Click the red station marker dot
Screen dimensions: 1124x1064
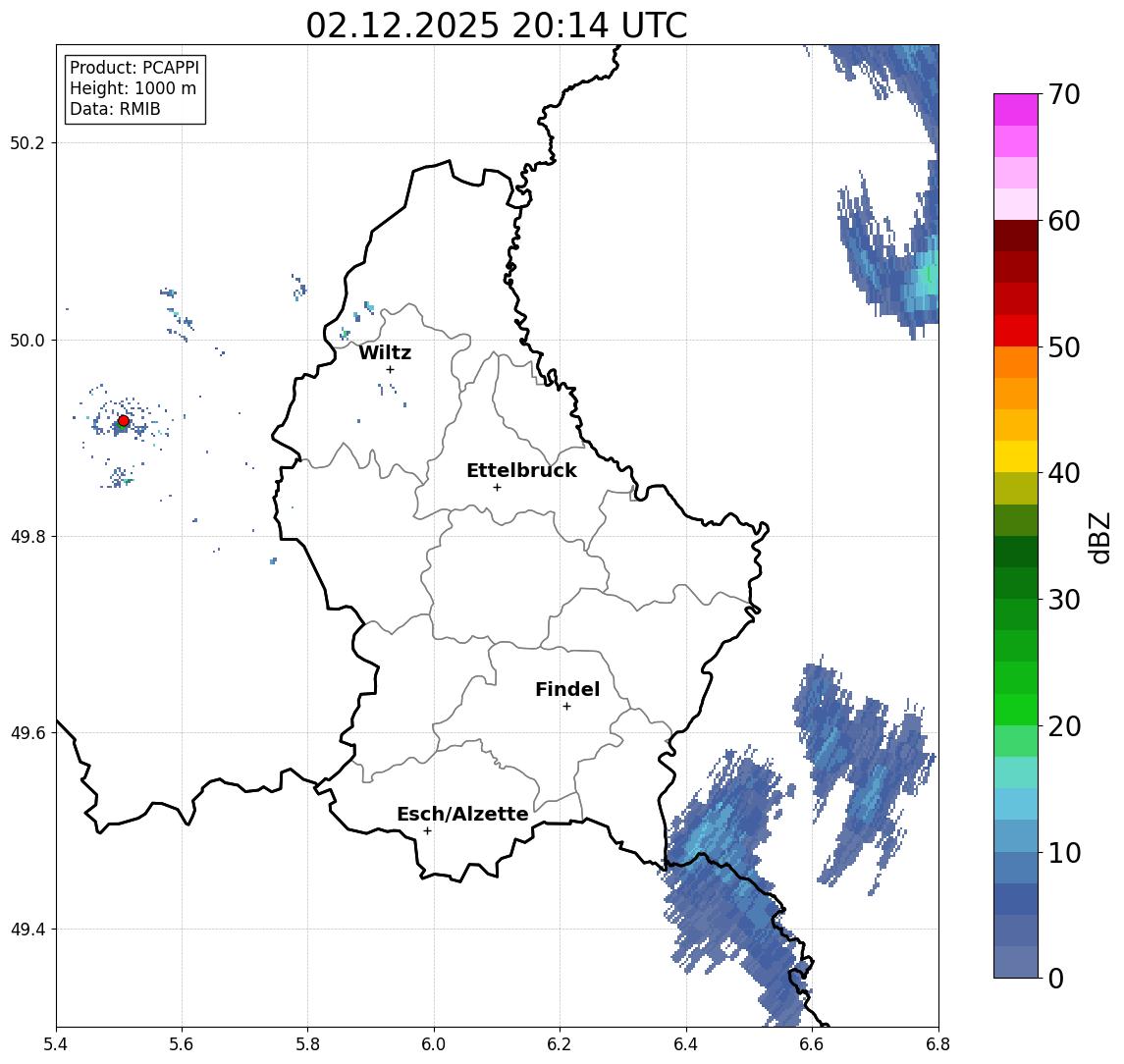pyautogui.click(x=124, y=421)
